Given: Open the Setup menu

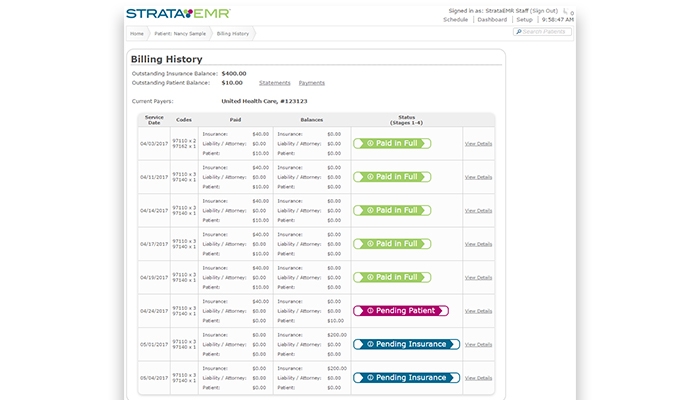Looking at the screenshot, I should click(x=524, y=20).
